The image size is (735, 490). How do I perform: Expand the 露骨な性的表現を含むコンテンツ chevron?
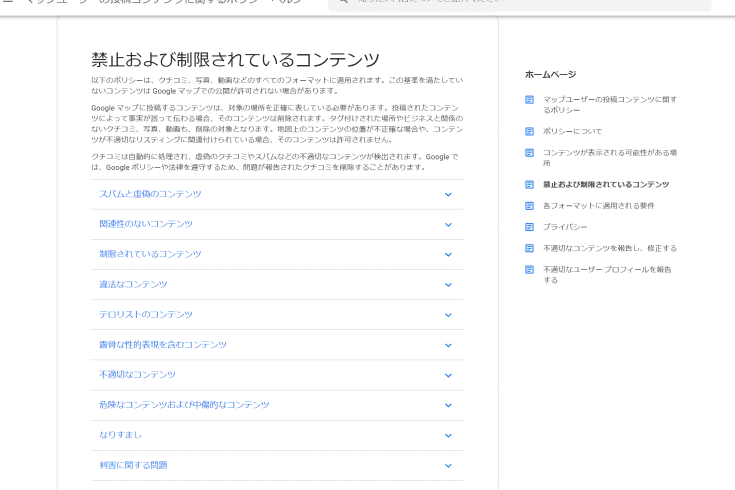448,345
